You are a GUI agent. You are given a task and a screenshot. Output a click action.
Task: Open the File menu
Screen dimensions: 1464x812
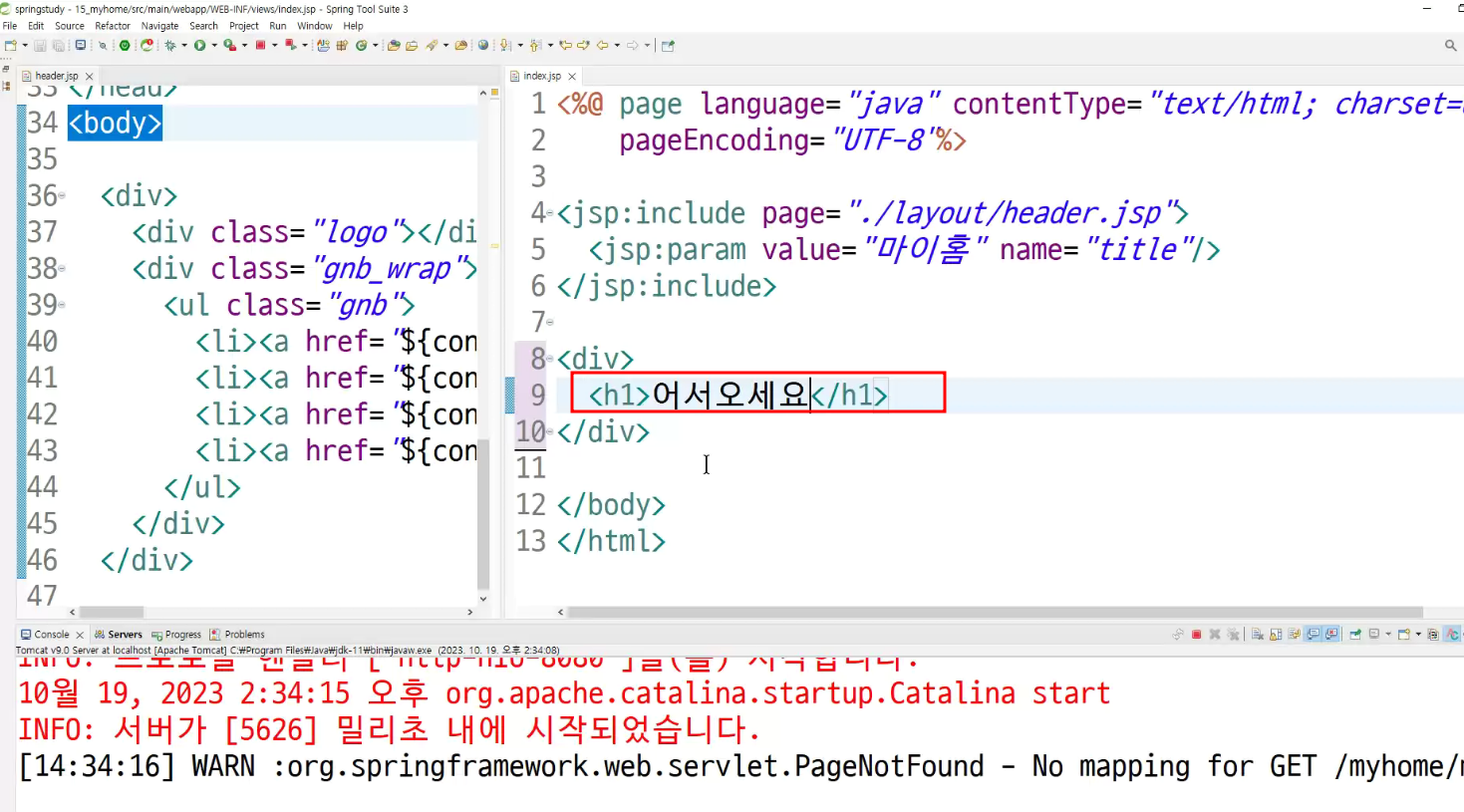coord(10,26)
